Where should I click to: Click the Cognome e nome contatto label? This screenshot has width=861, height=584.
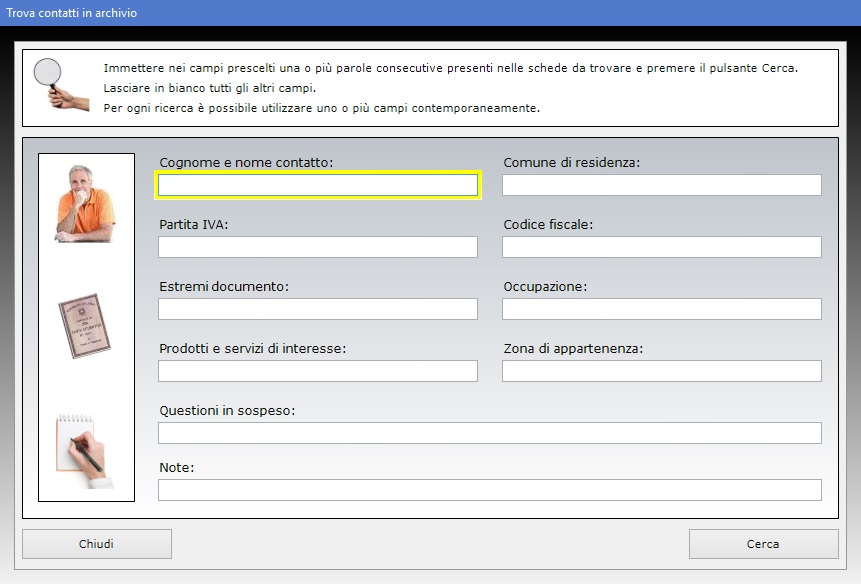click(x=246, y=162)
